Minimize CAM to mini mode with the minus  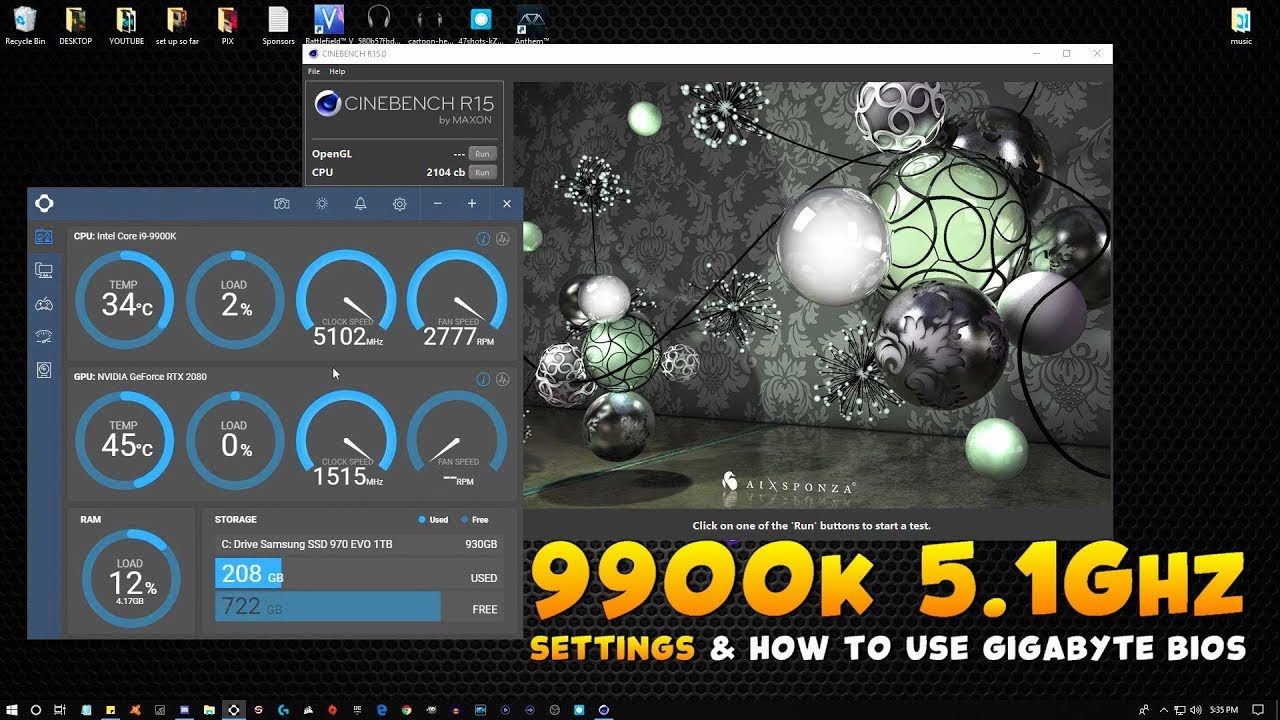pos(437,204)
